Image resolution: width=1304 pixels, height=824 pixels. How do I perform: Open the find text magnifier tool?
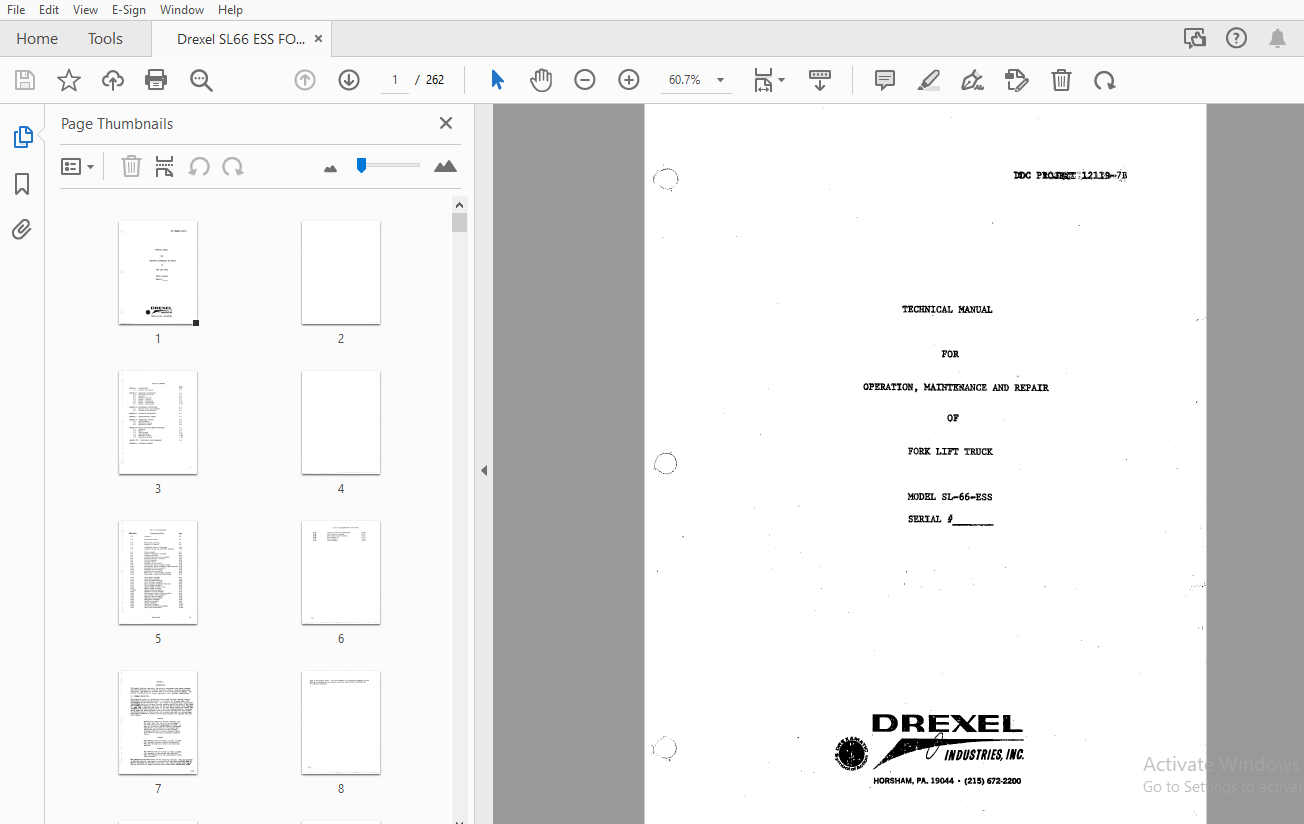point(201,80)
